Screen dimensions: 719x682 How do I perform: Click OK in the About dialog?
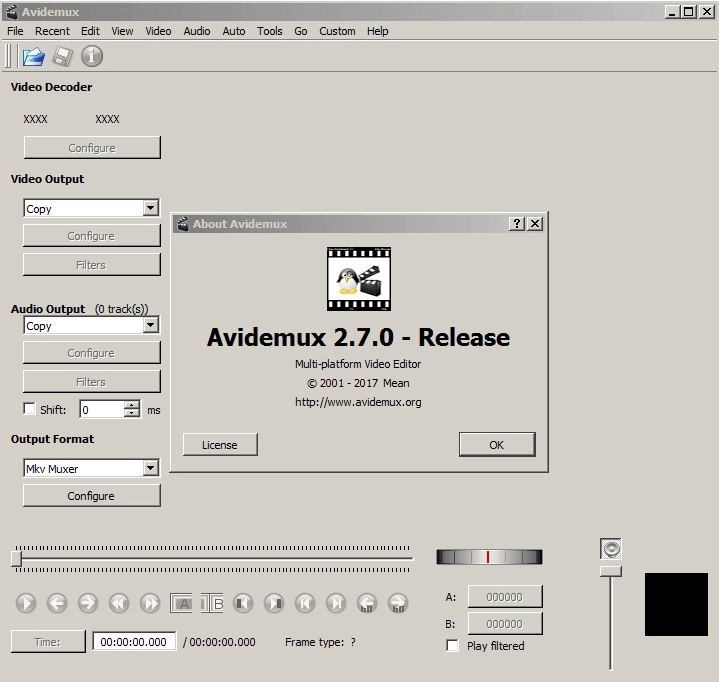(x=497, y=444)
